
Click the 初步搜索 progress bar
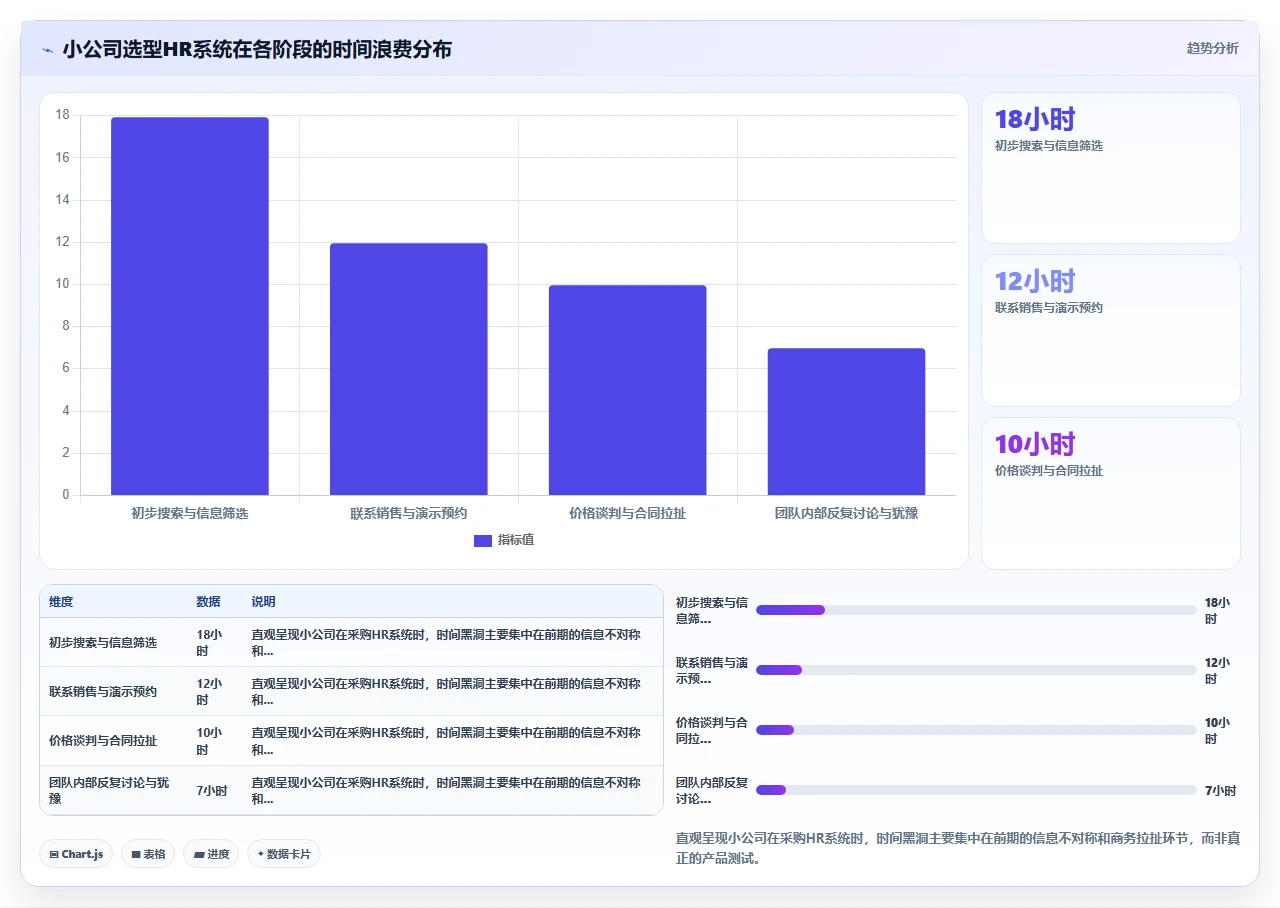976,610
